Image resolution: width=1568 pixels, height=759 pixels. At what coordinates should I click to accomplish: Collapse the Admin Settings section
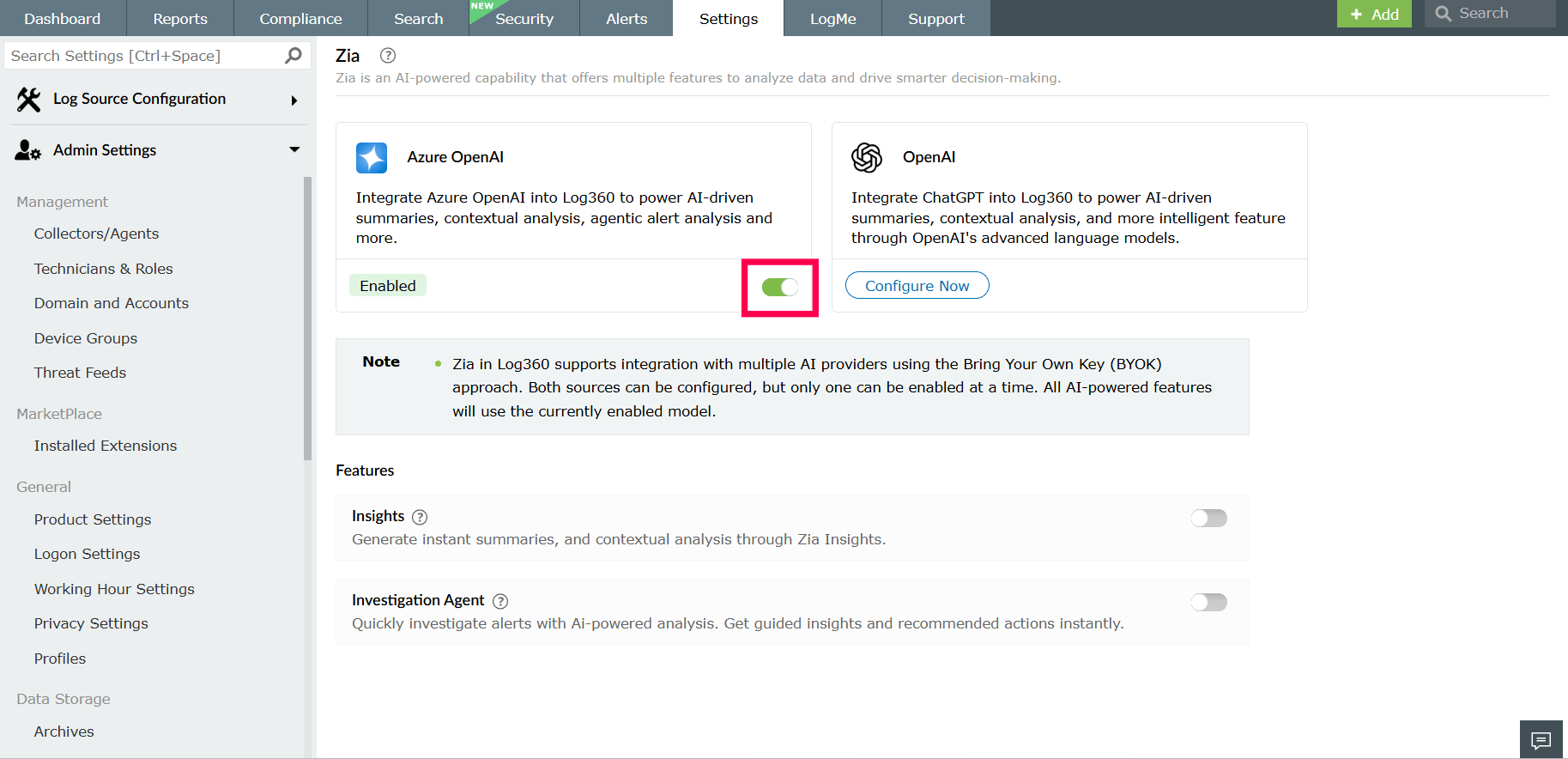pyautogui.click(x=294, y=149)
